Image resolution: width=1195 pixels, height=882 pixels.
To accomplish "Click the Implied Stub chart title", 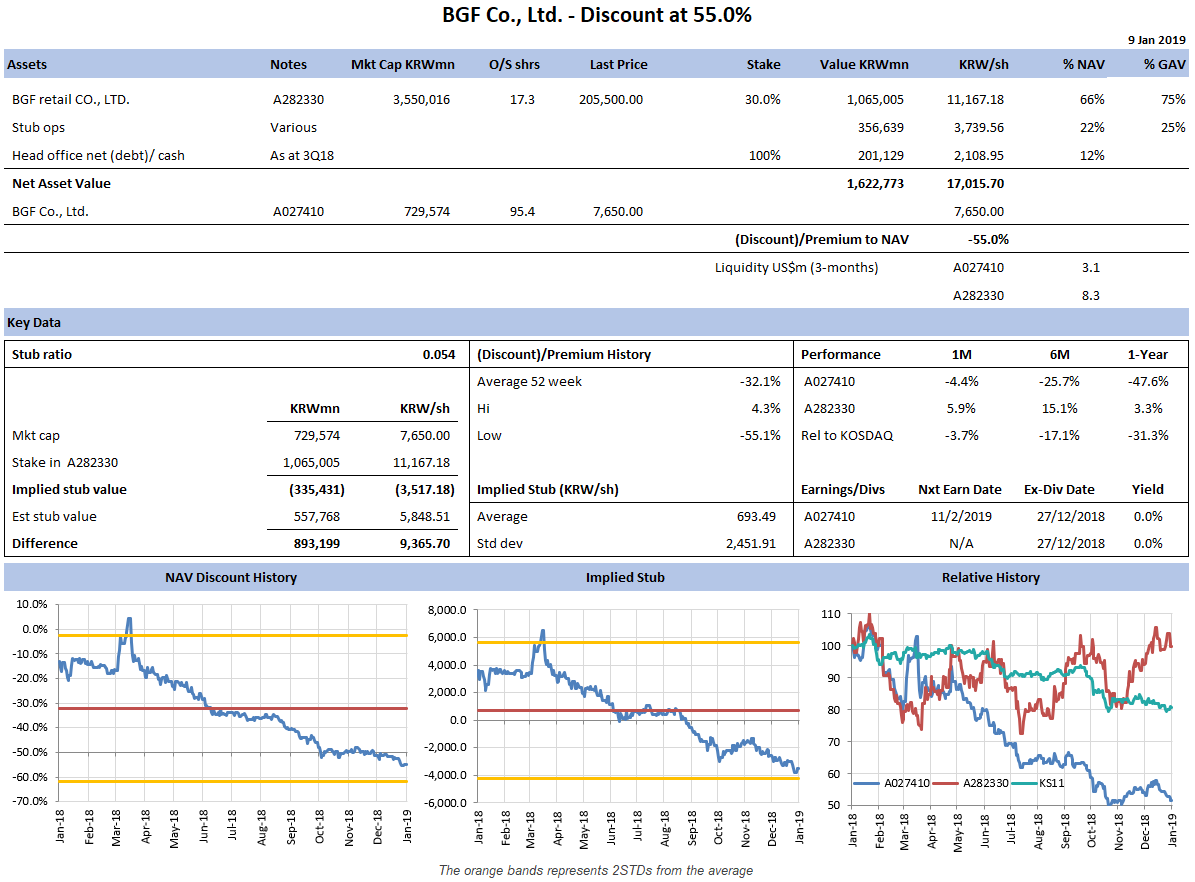I will tap(625, 578).
